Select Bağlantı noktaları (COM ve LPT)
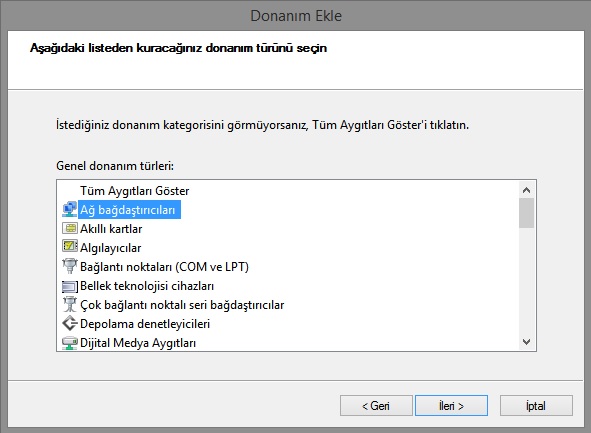 [x=164, y=267]
